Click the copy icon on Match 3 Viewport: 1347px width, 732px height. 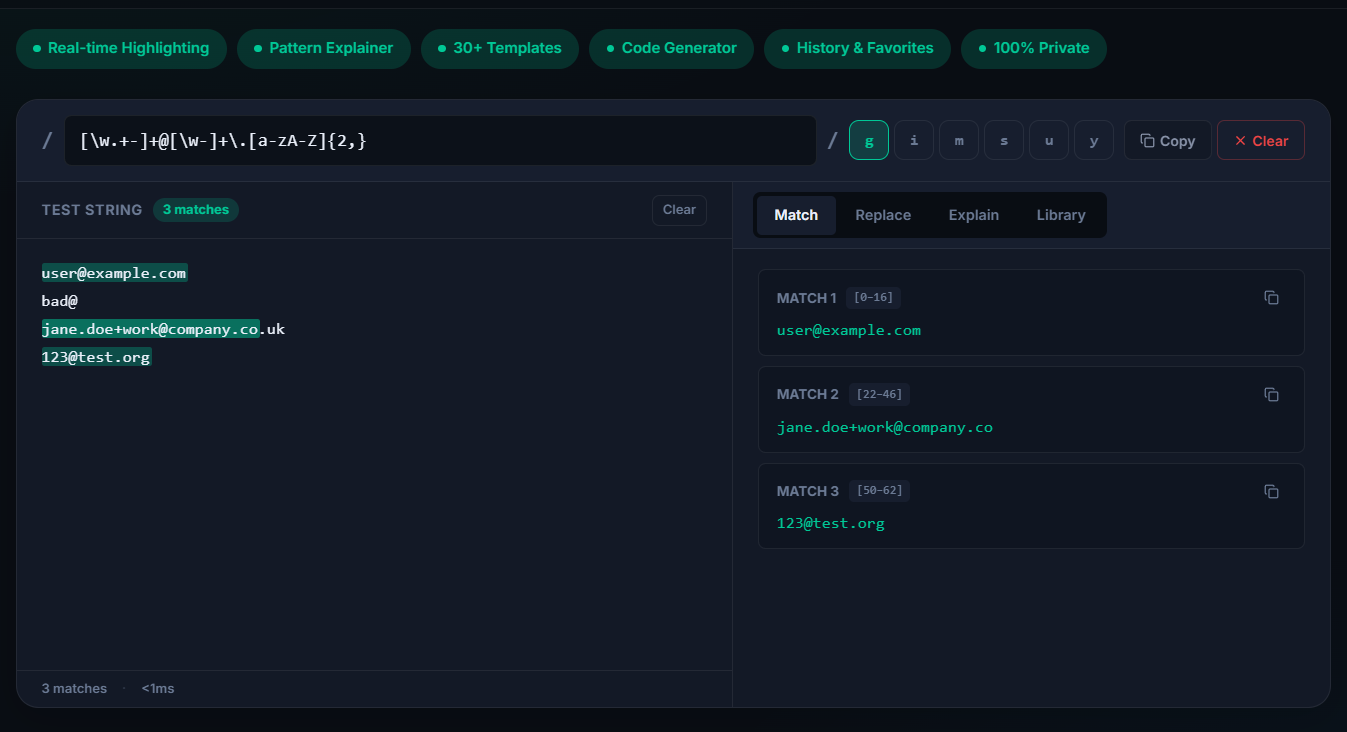point(1271,491)
